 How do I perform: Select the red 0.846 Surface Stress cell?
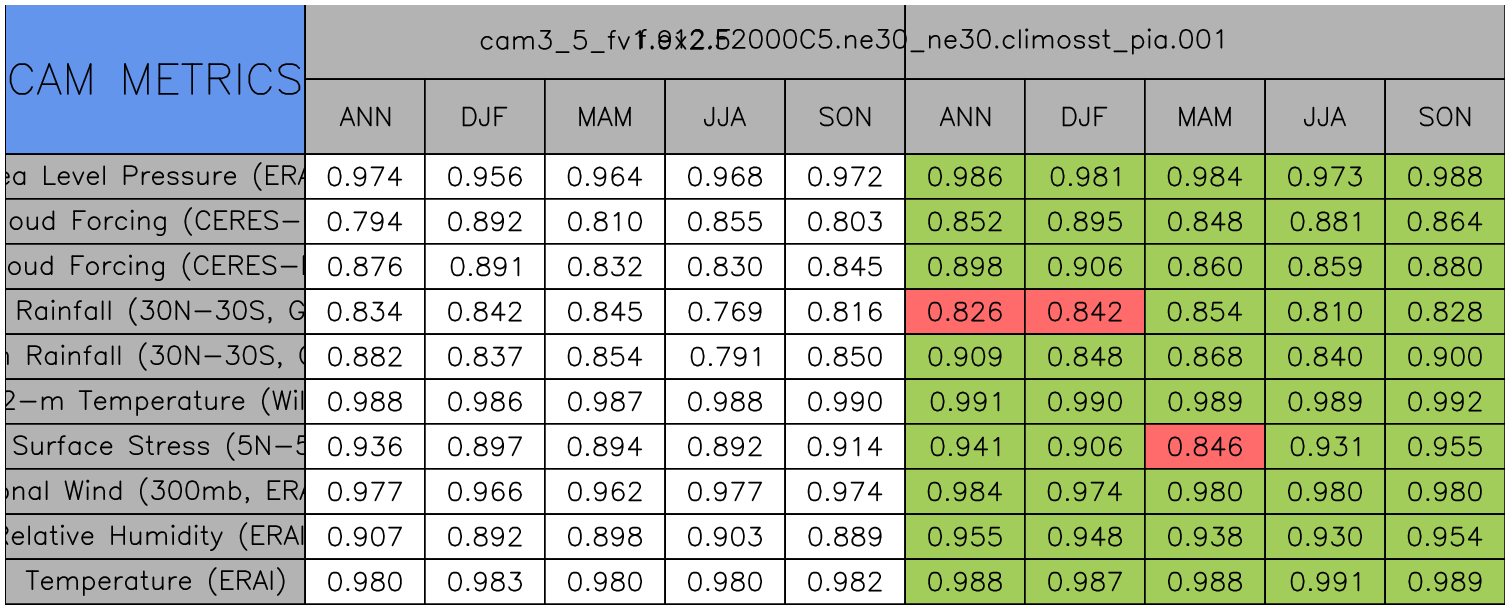1205,447
